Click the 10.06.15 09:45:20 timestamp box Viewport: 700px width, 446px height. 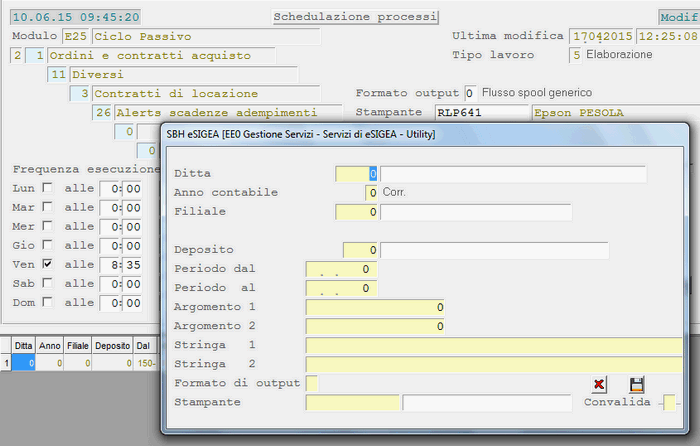coord(76,17)
